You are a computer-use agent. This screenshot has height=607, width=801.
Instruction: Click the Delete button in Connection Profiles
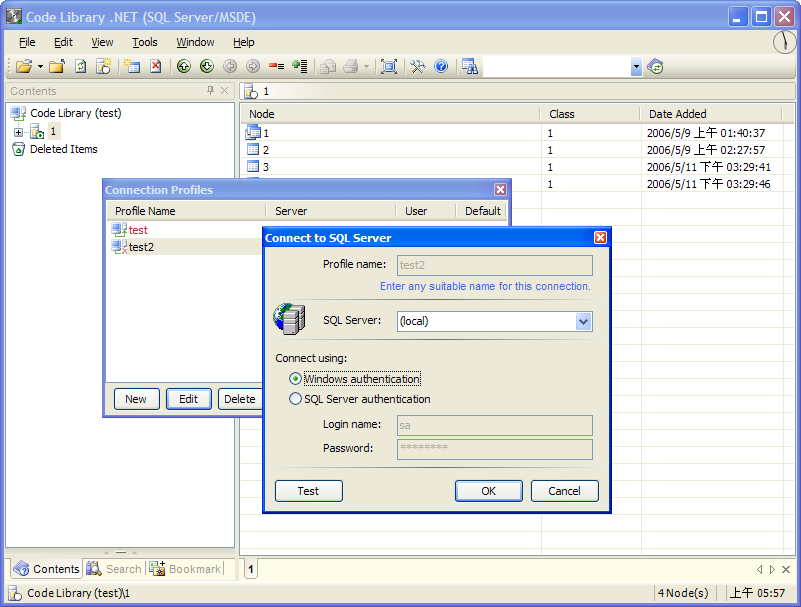point(240,399)
